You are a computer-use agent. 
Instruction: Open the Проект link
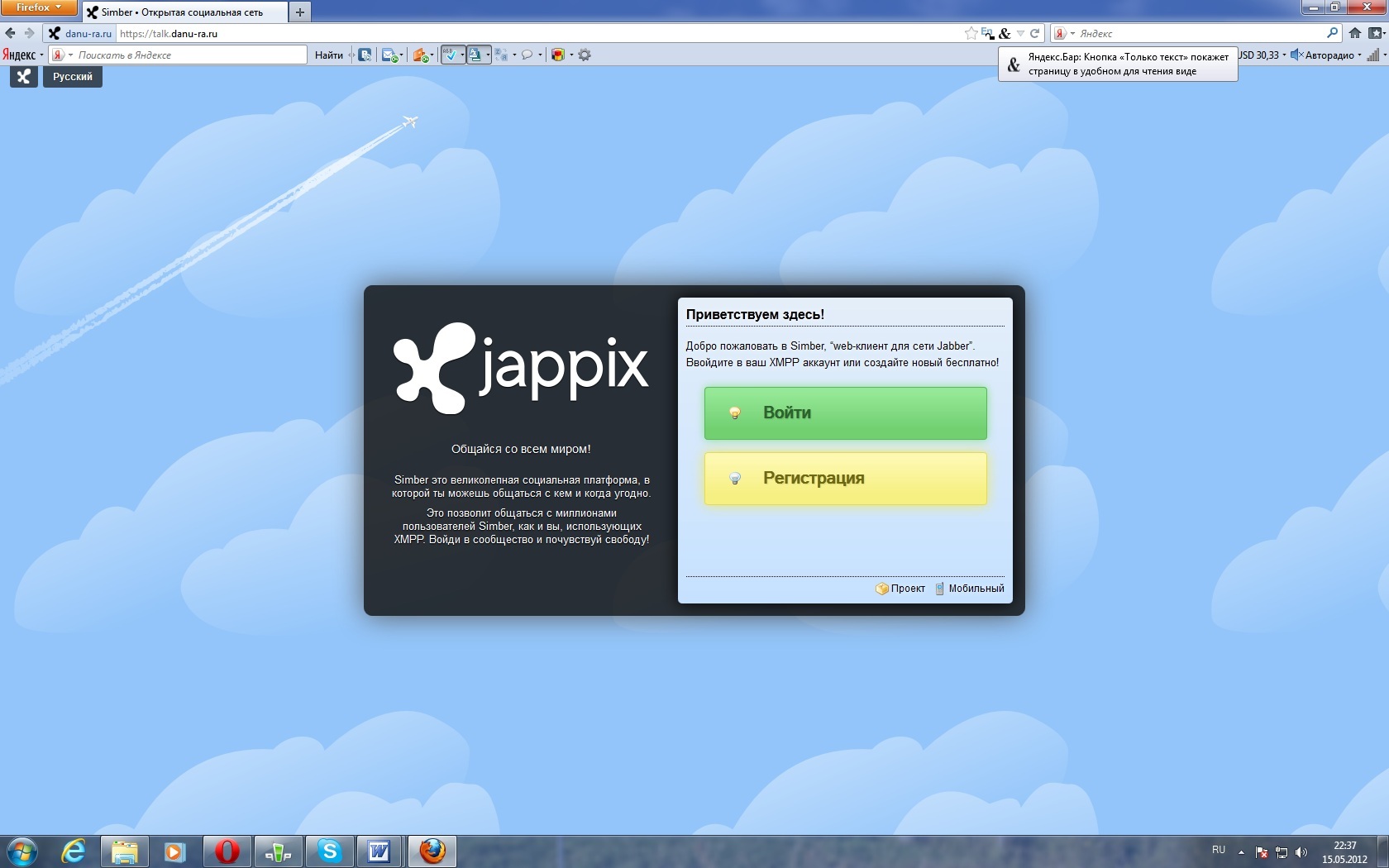coord(900,589)
